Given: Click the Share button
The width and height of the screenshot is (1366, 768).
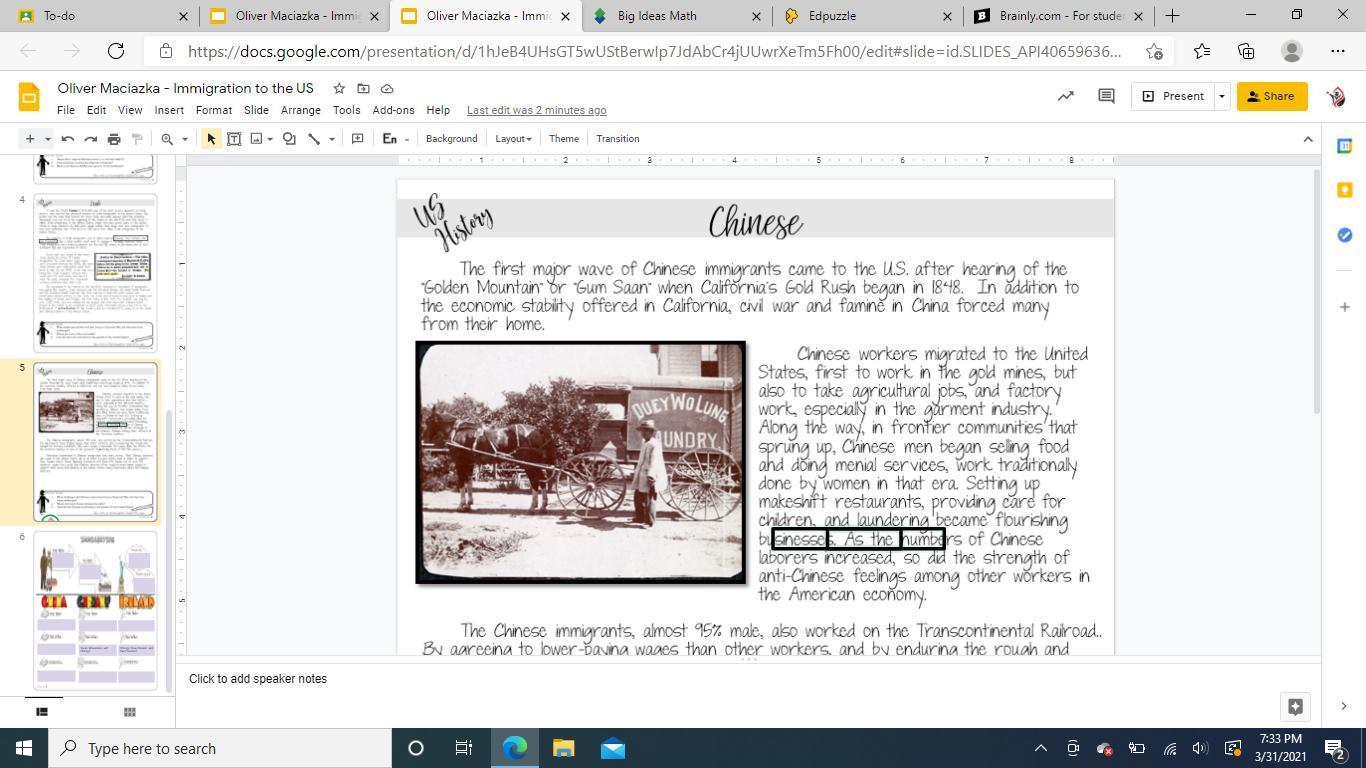Looking at the screenshot, I should tap(1271, 96).
